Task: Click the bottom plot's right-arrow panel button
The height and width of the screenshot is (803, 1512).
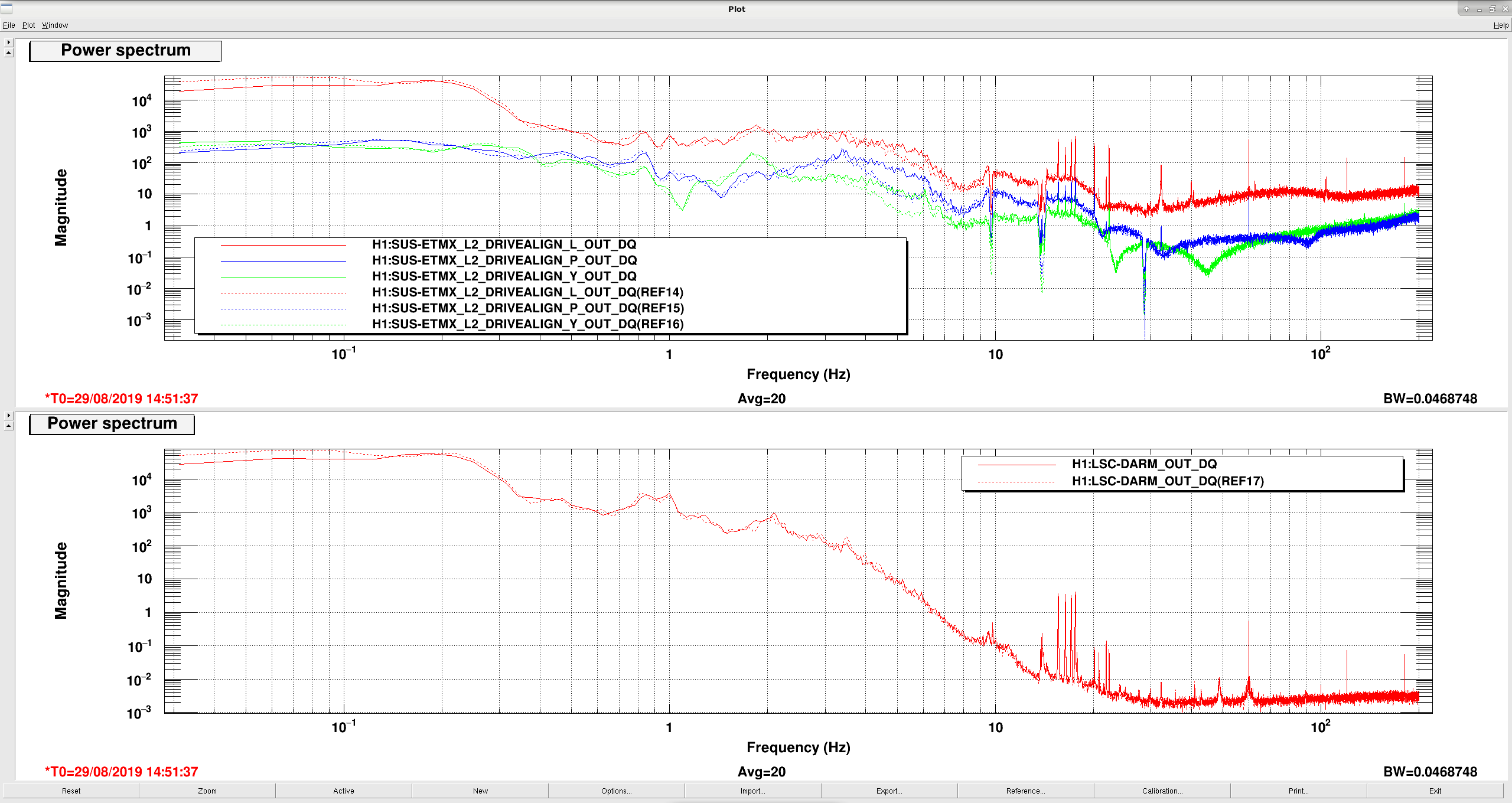Action: pyautogui.click(x=8, y=416)
